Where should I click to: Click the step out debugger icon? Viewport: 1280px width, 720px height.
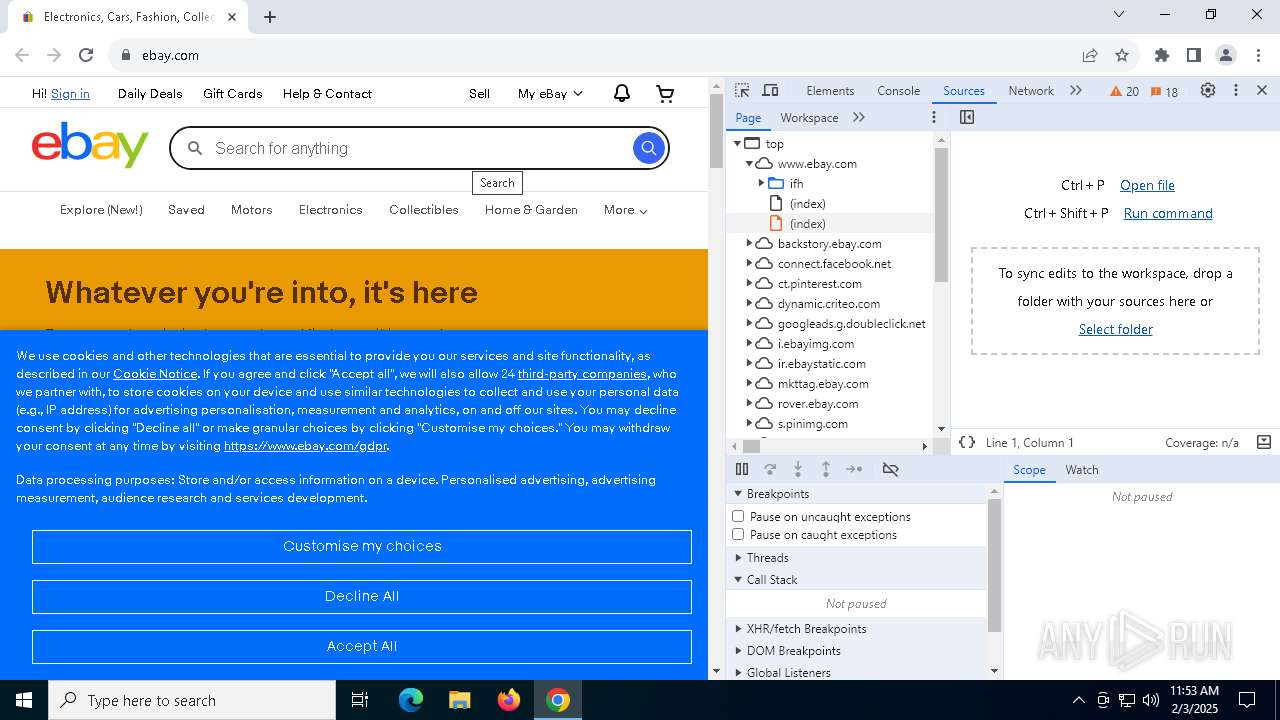tap(826, 469)
